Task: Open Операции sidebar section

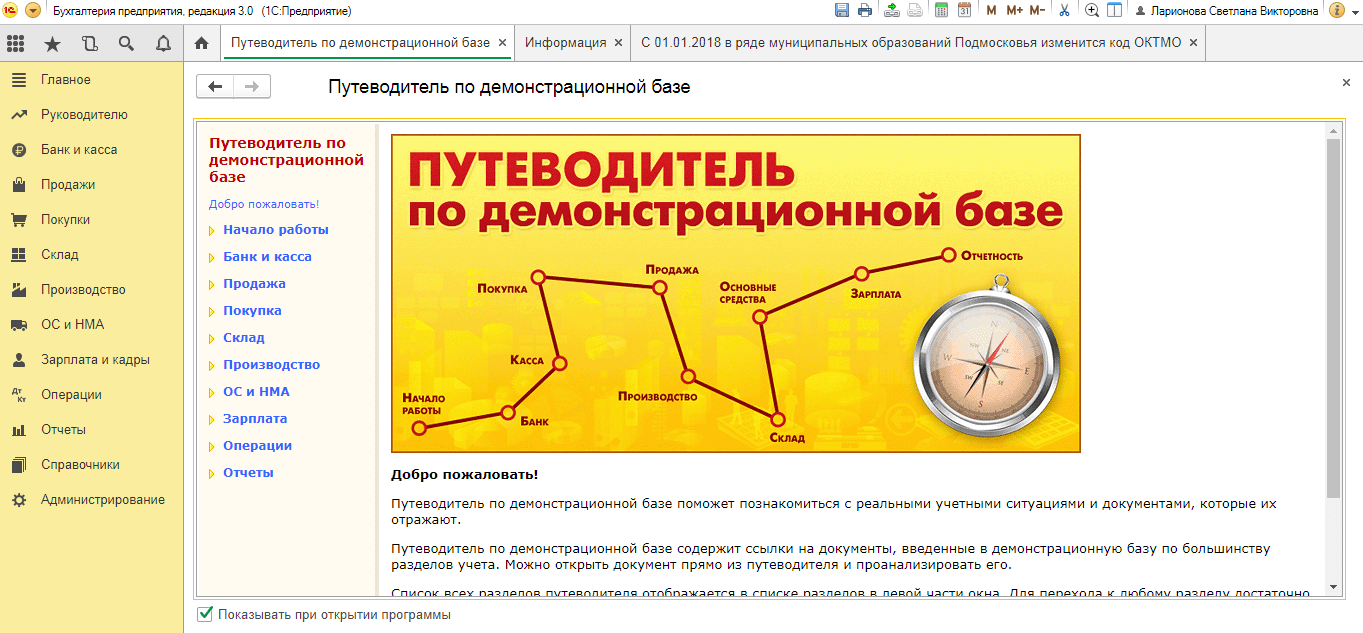Action: click(x=71, y=395)
